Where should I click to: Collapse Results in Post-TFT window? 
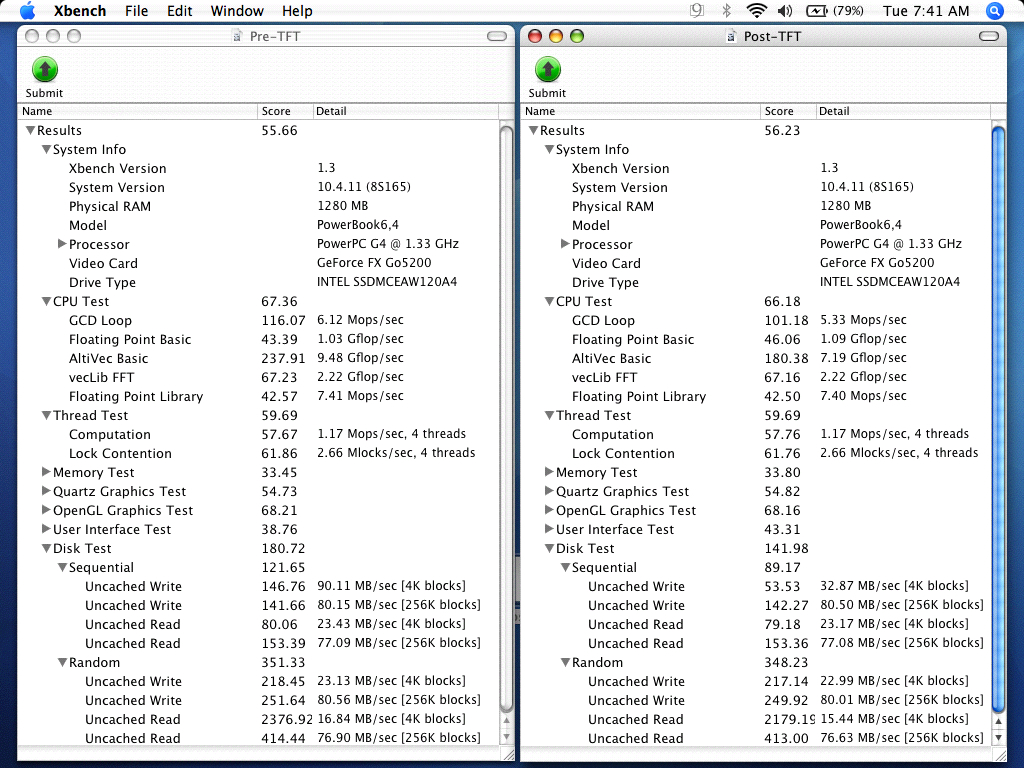[533, 130]
